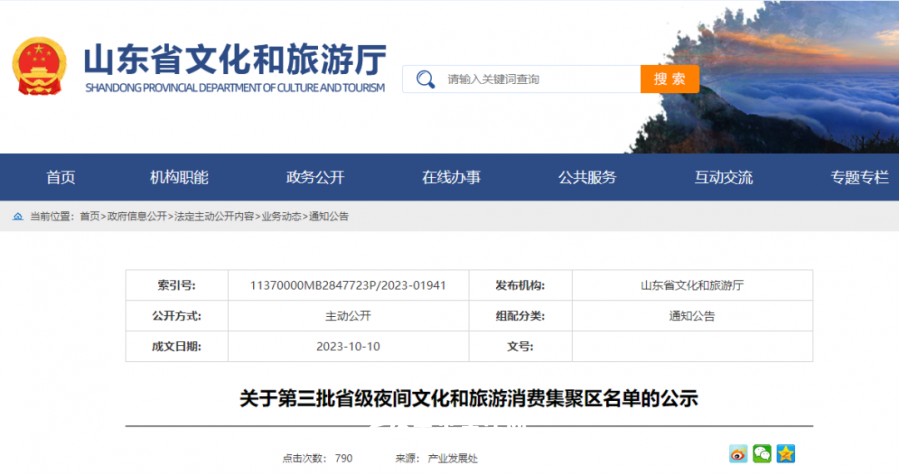899x475 pixels.
Task: Click 业务动态 breadcrumb link
Action: (282, 216)
